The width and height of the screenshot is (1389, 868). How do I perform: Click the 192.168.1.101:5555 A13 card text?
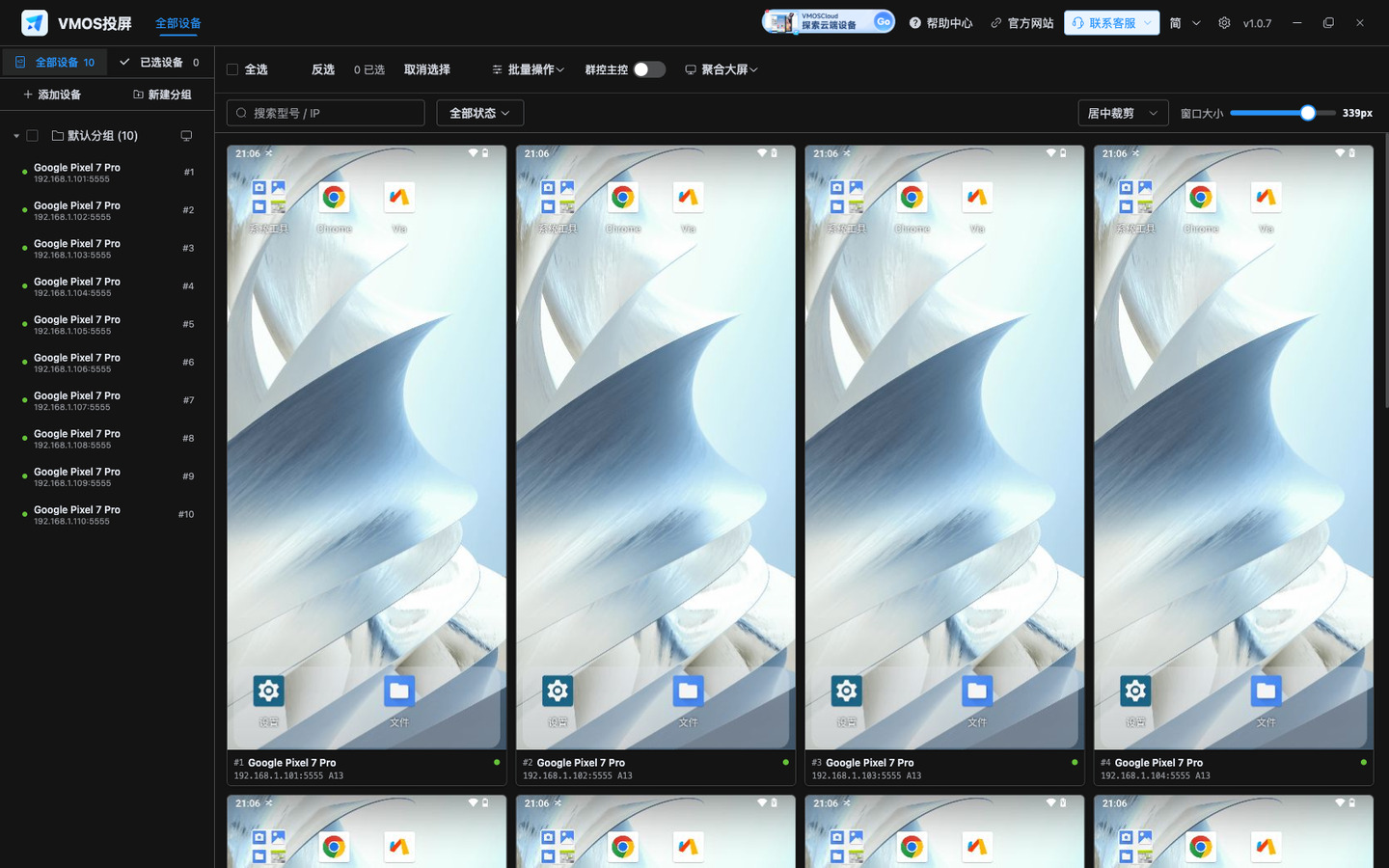[x=288, y=776]
